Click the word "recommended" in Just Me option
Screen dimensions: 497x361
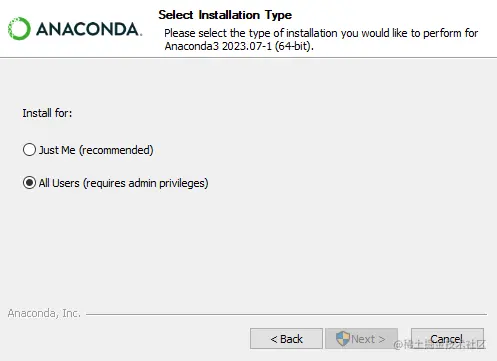click(116, 150)
